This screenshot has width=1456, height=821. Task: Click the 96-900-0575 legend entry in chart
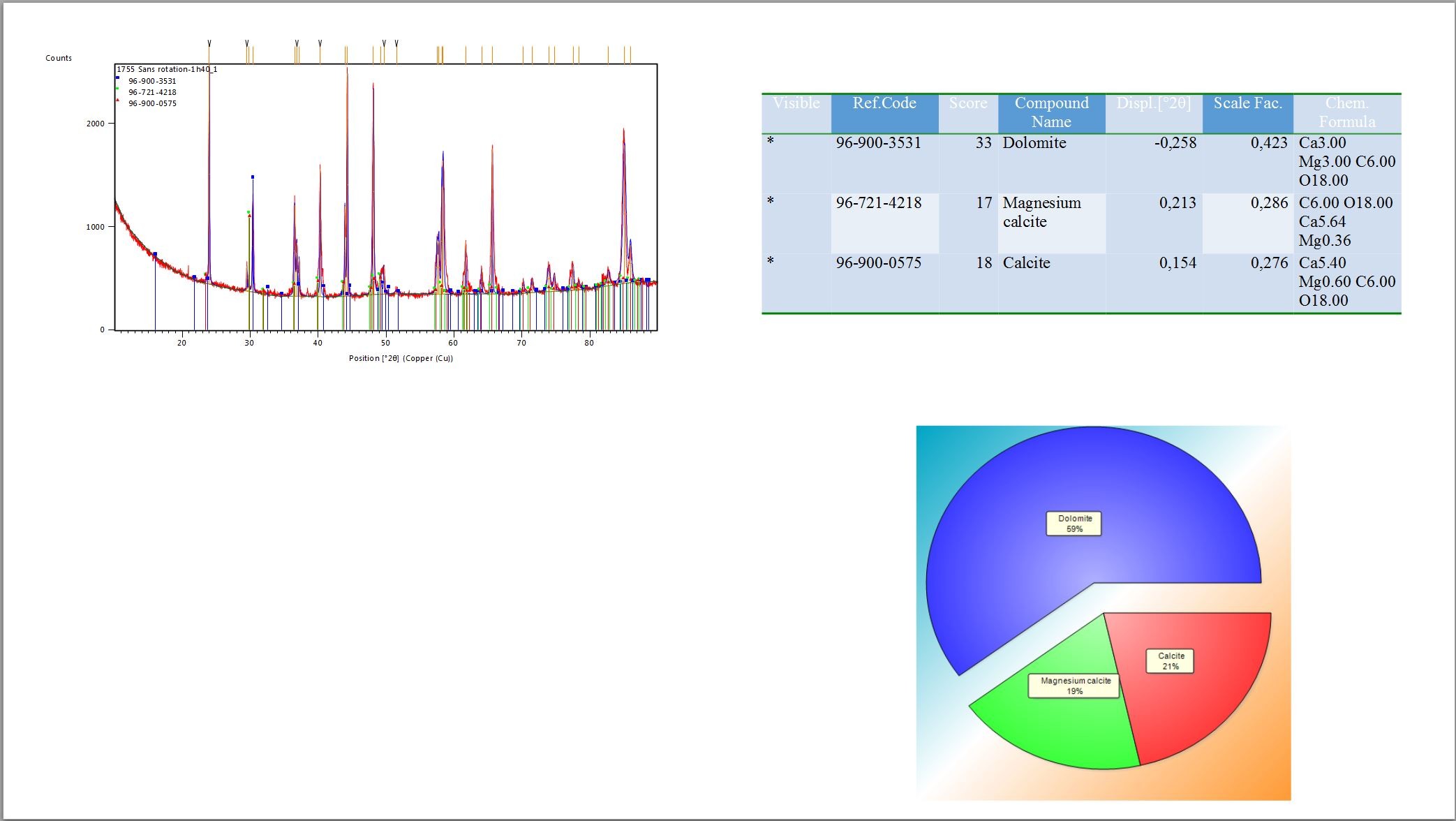[x=152, y=103]
